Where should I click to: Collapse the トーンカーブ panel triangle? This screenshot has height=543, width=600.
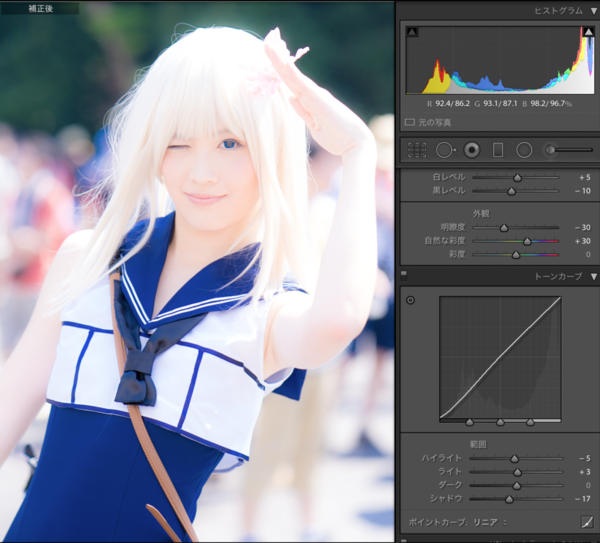pos(594,277)
